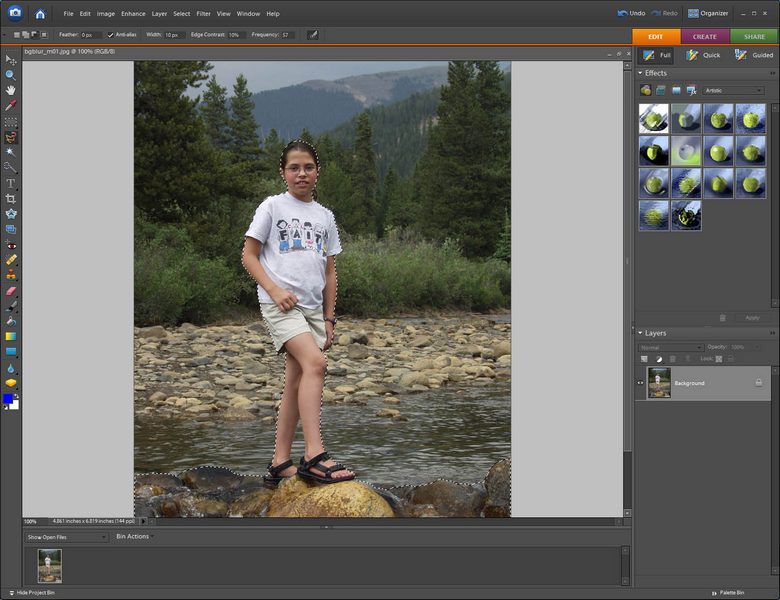Image resolution: width=780 pixels, height=600 pixels.
Task: Select the Horizontal Type tool
Action: pos(11,183)
